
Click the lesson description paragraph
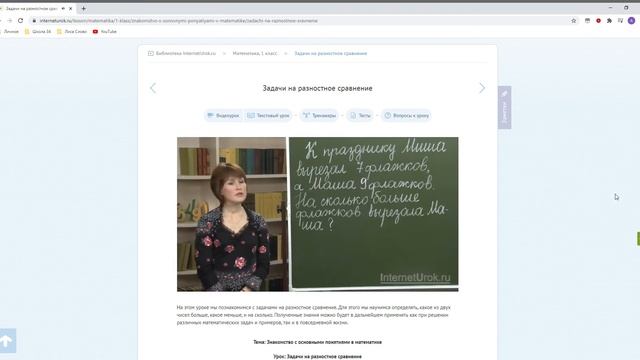[313, 315]
